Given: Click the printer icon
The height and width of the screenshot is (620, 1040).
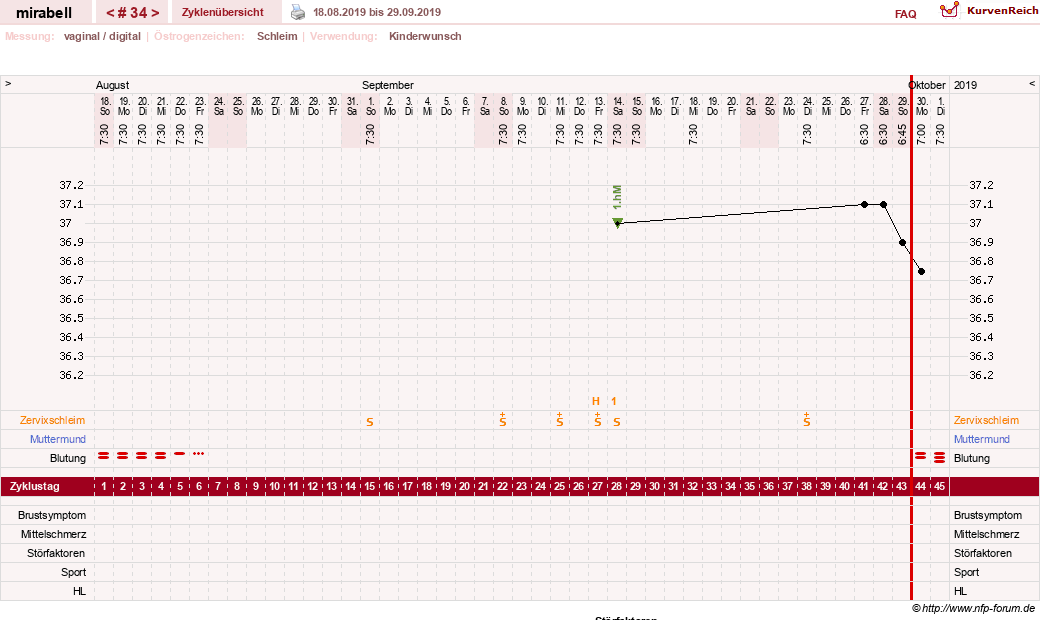Looking at the screenshot, I should (x=298, y=13).
